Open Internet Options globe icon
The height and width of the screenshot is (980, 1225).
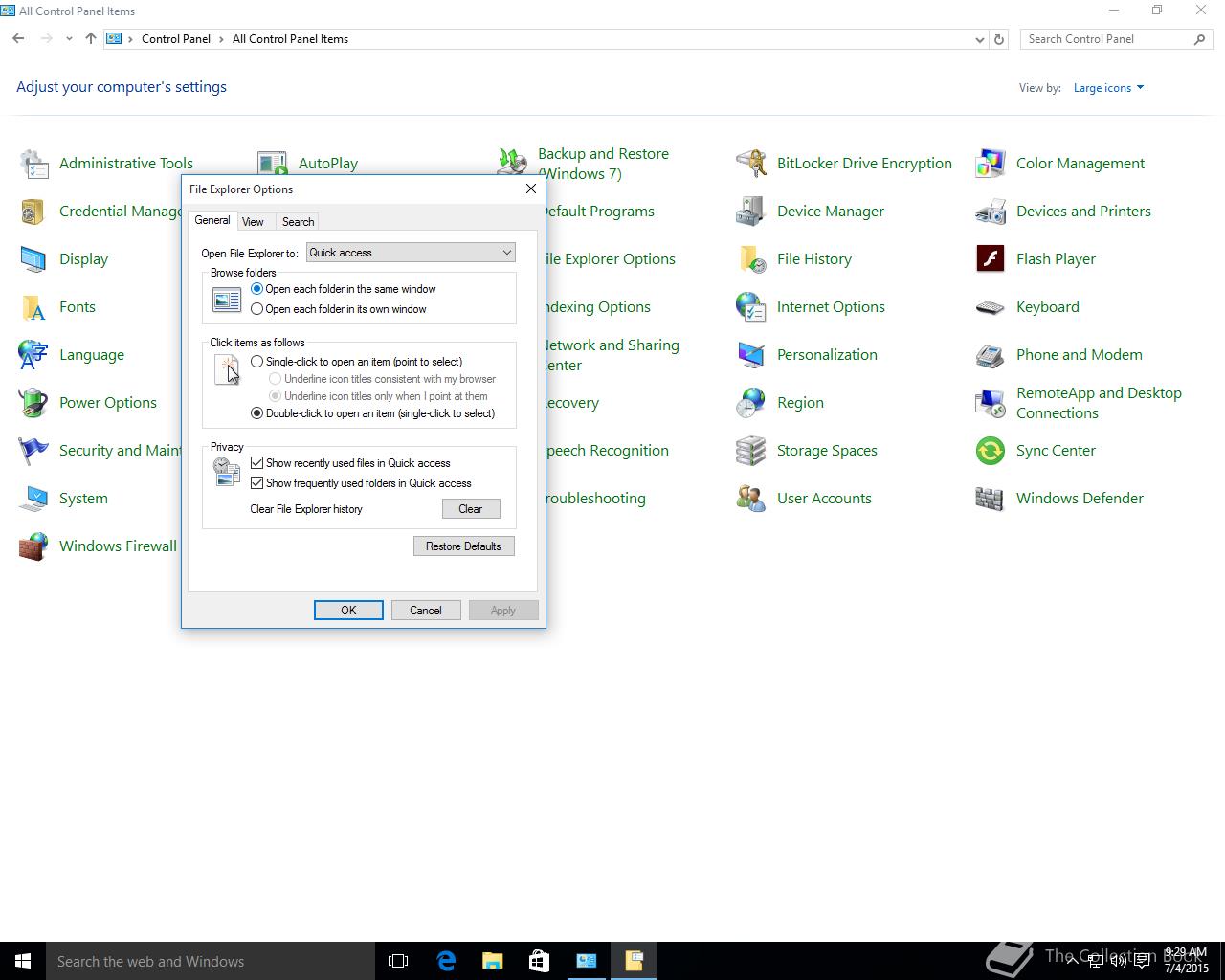point(751,307)
